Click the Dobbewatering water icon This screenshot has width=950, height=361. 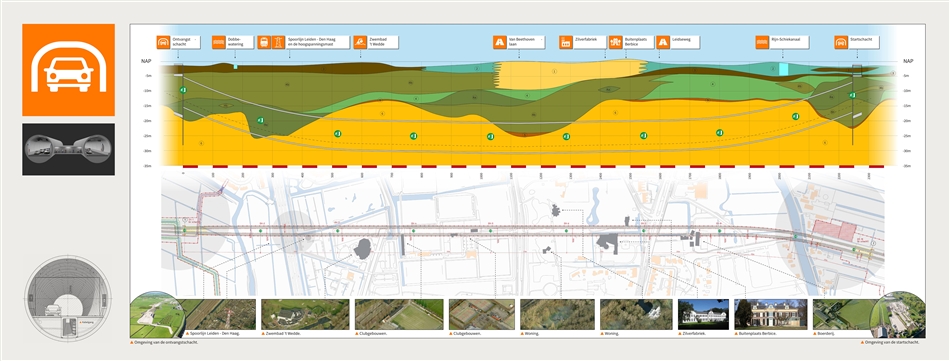(x=219, y=42)
